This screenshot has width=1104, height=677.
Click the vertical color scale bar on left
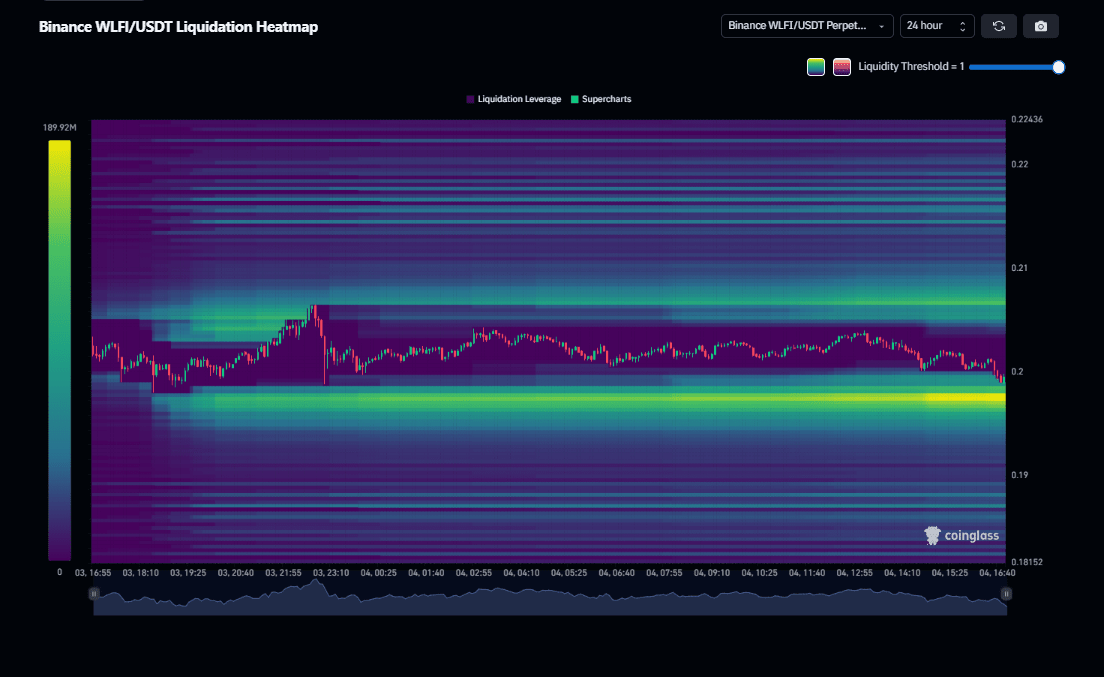point(59,350)
